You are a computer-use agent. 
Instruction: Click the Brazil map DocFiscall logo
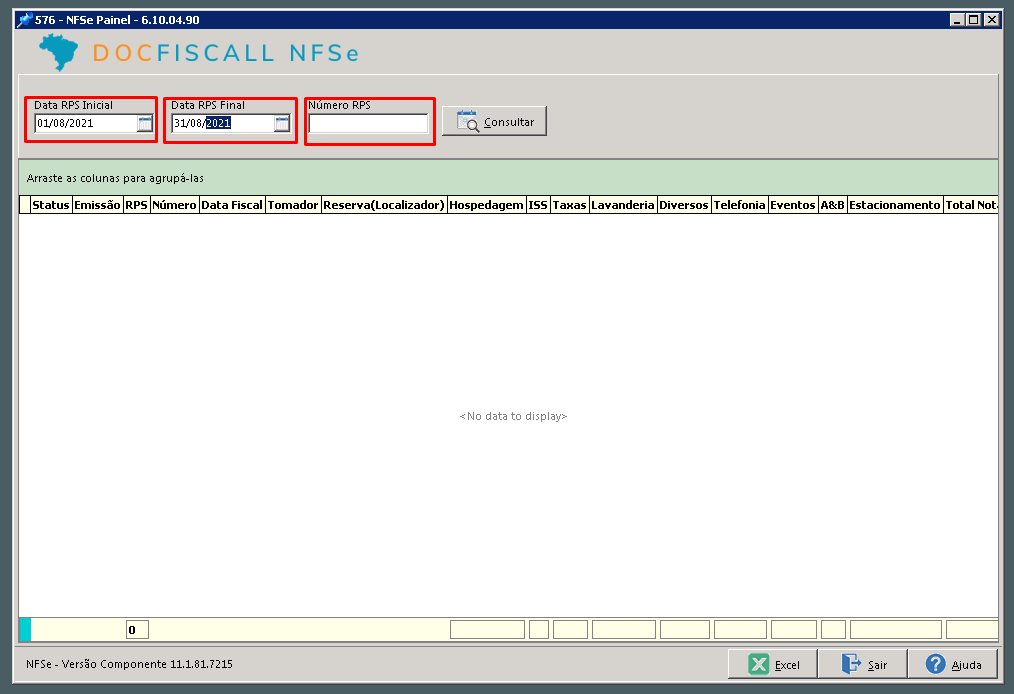pyautogui.click(x=58, y=52)
